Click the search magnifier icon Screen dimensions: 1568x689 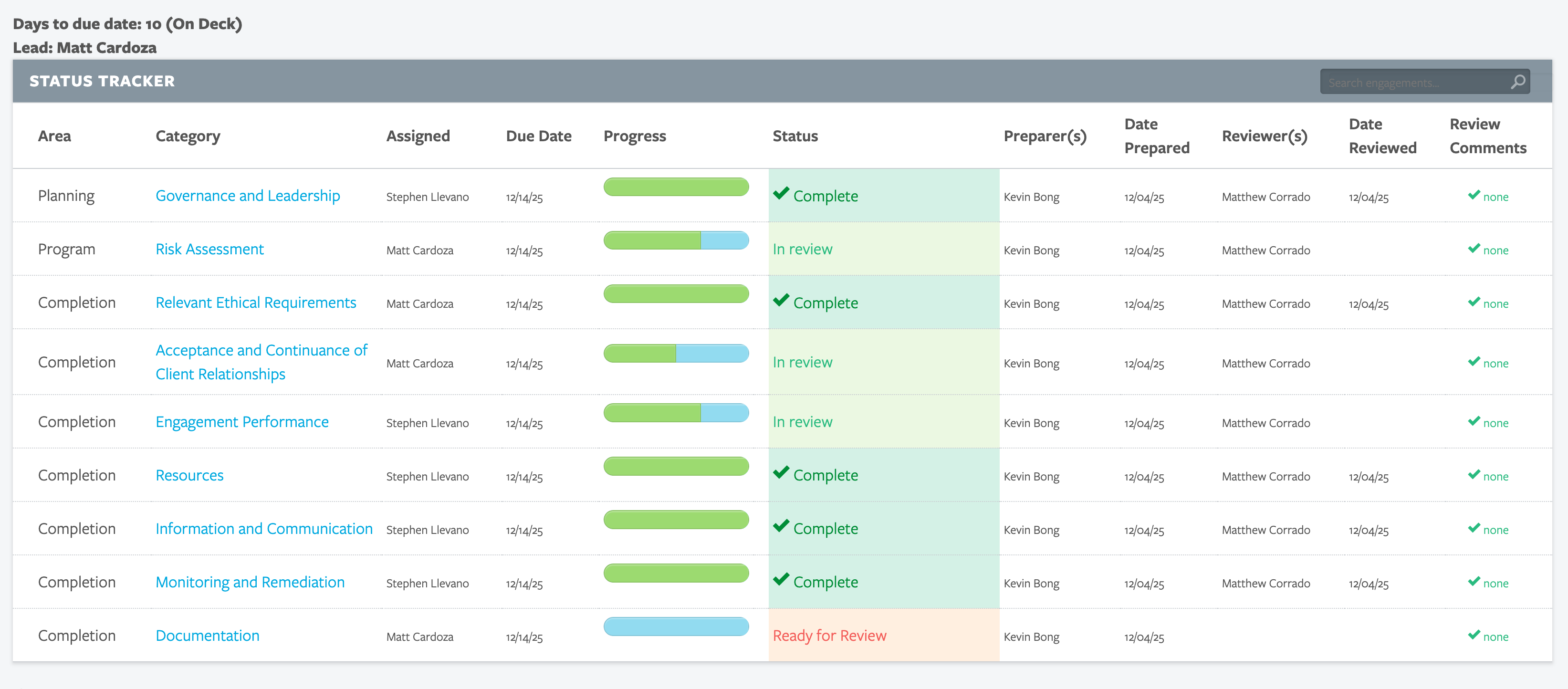1517,82
